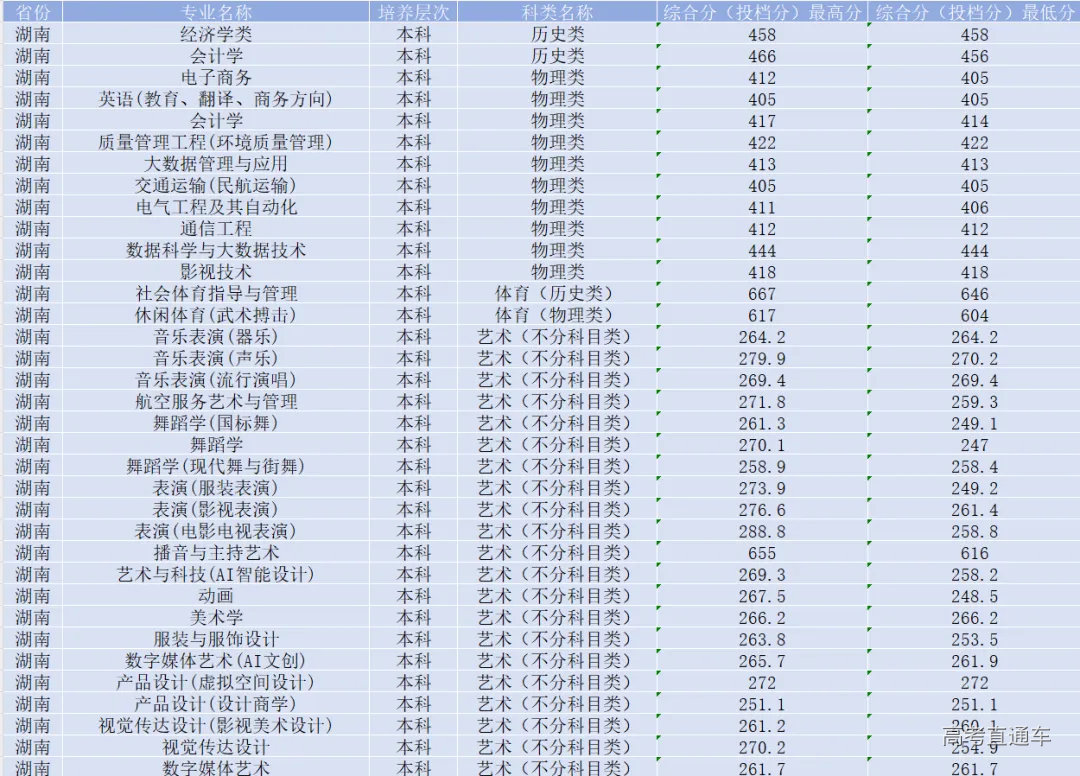The image size is (1080, 776).
Task: Select the 质量管理工程(环境质量管理) cell
Action: [x=216, y=142]
